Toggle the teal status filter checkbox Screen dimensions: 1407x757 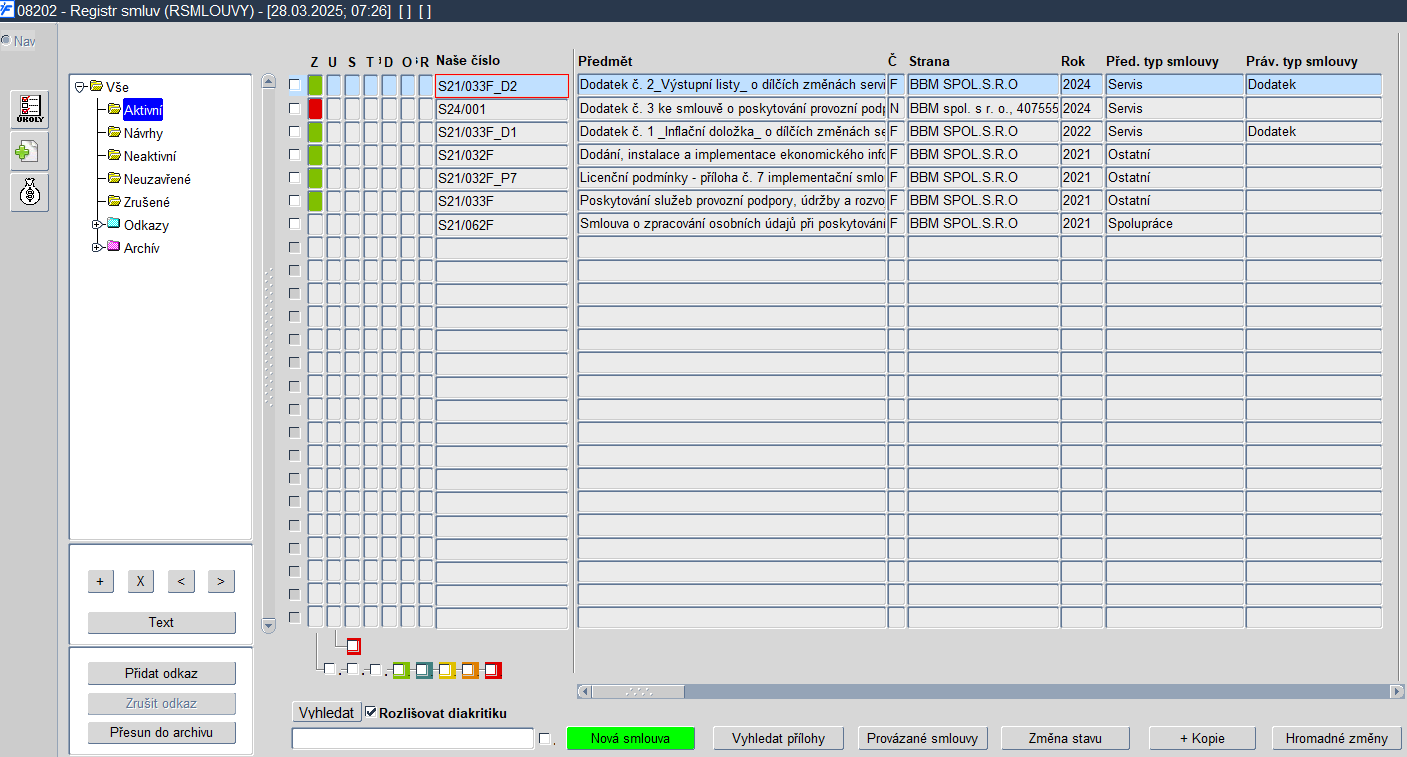pos(424,670)
